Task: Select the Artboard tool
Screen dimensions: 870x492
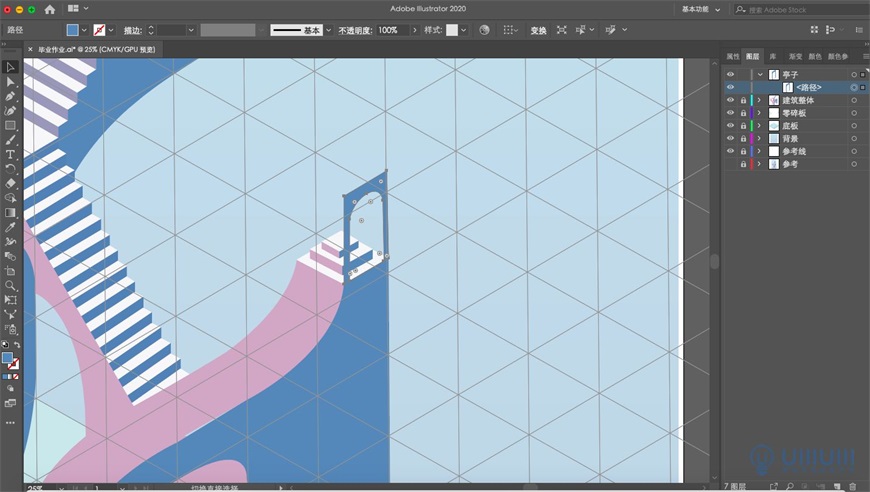Action: click(x=10, y=271)
